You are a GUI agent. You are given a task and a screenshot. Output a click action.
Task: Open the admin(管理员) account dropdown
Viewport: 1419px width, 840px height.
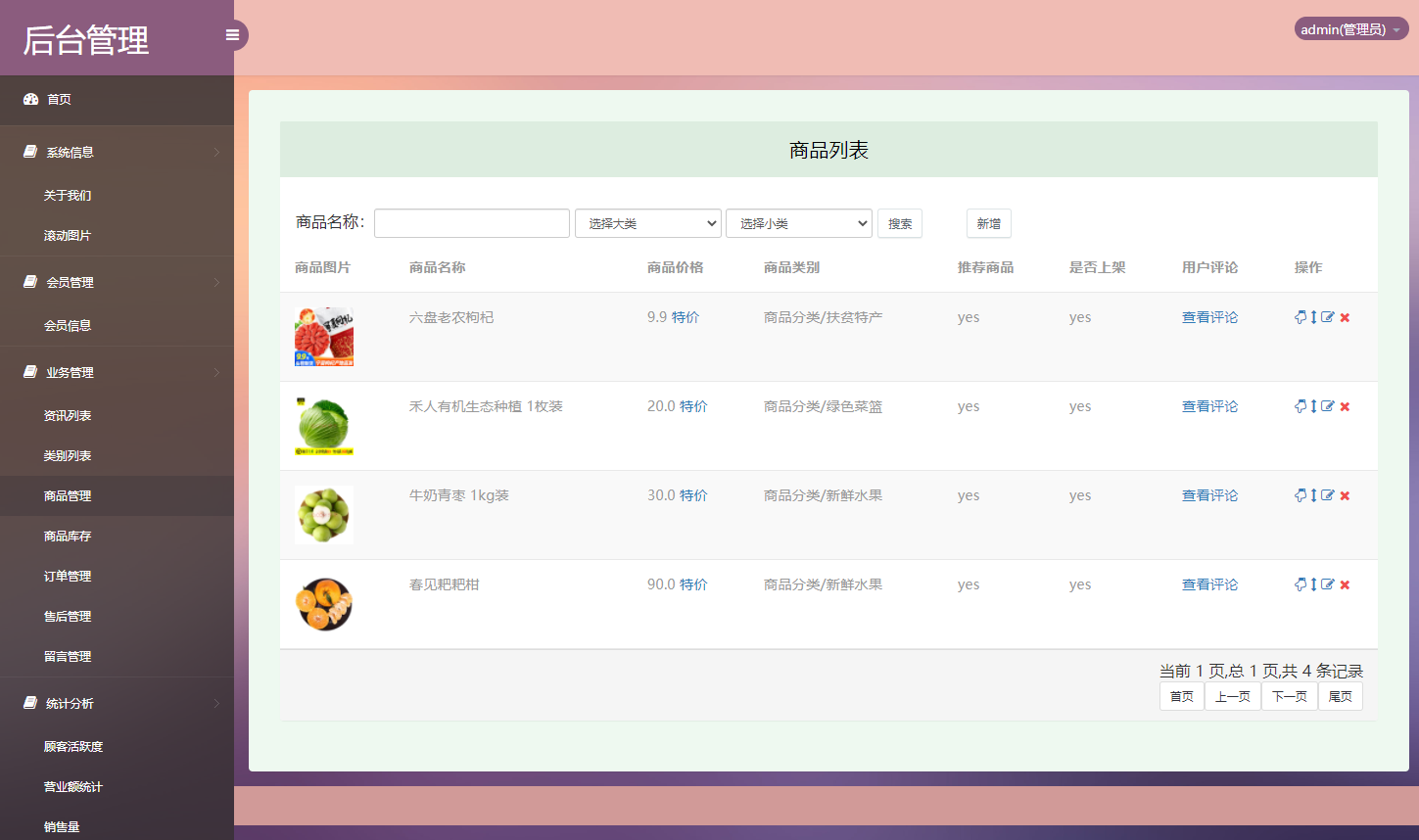point(1350,28)
